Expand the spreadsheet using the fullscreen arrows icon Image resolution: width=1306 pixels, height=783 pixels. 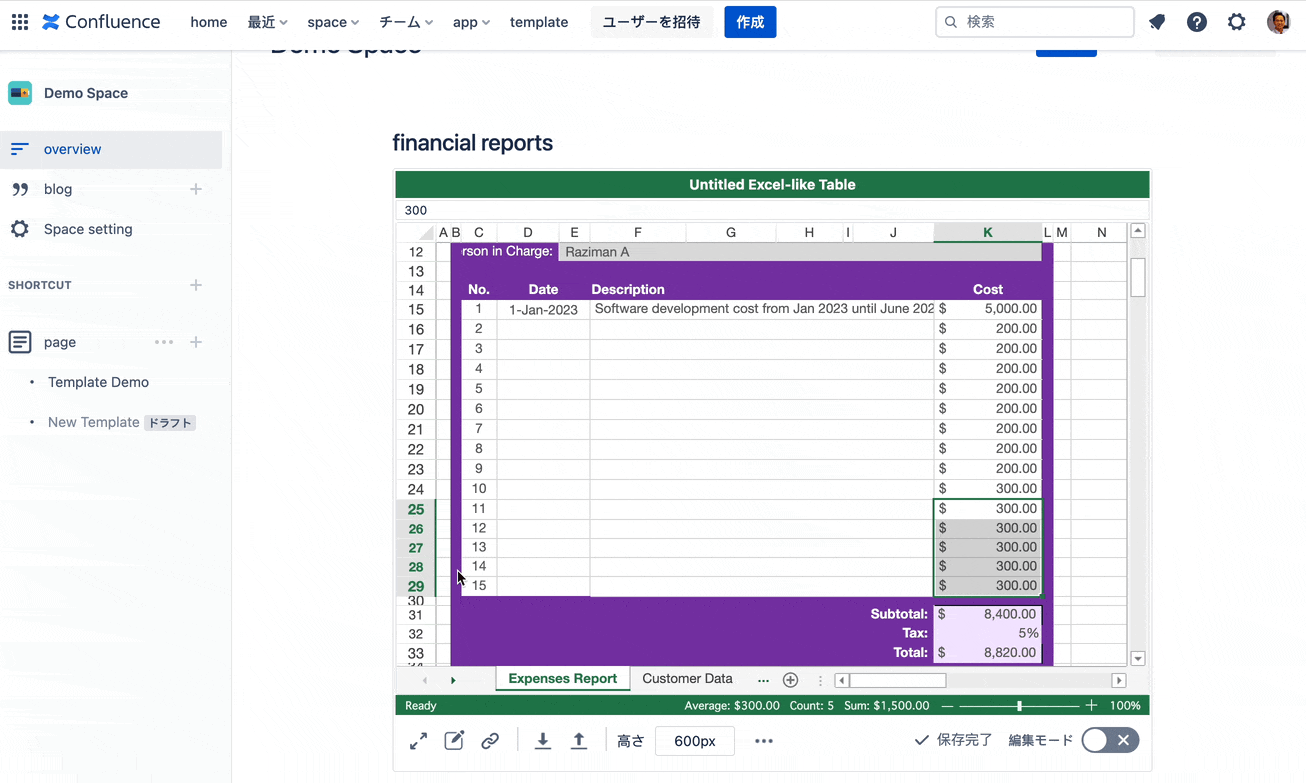coord(418,740)
